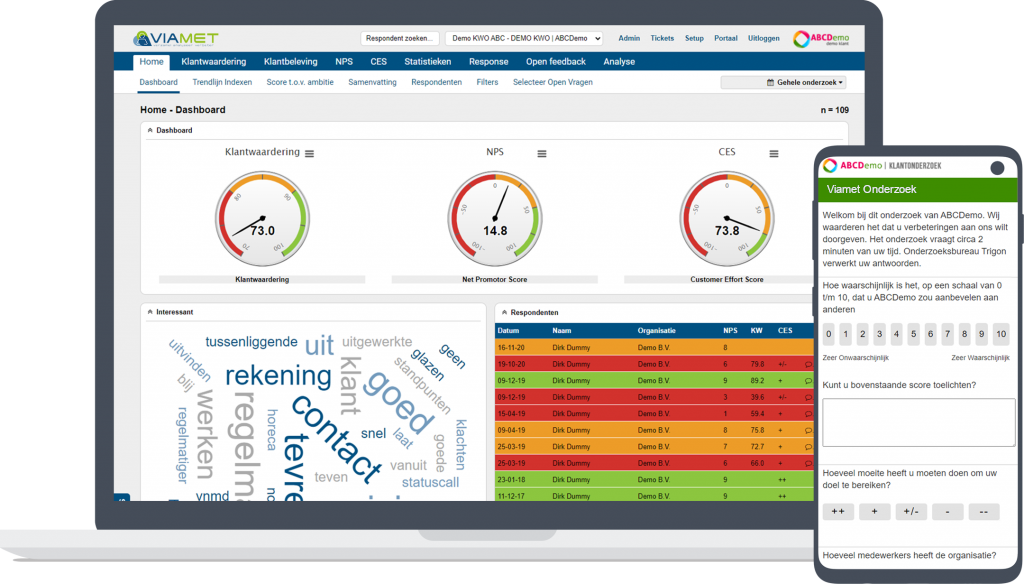Viewport: 1024px width, 584px height.
Task: Click the calendar icon beside Gehele onderzoek
Action: pos(770,83)
